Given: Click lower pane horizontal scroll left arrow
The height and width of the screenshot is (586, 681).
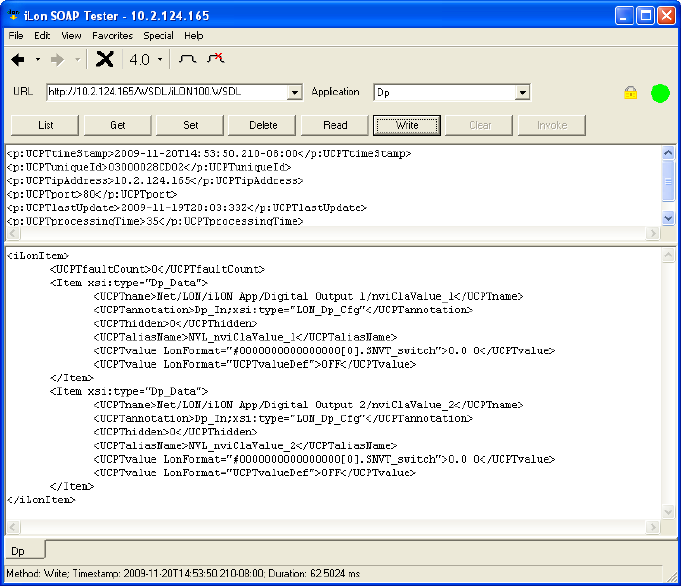Looking at the screenshot, I should point(13,527).
